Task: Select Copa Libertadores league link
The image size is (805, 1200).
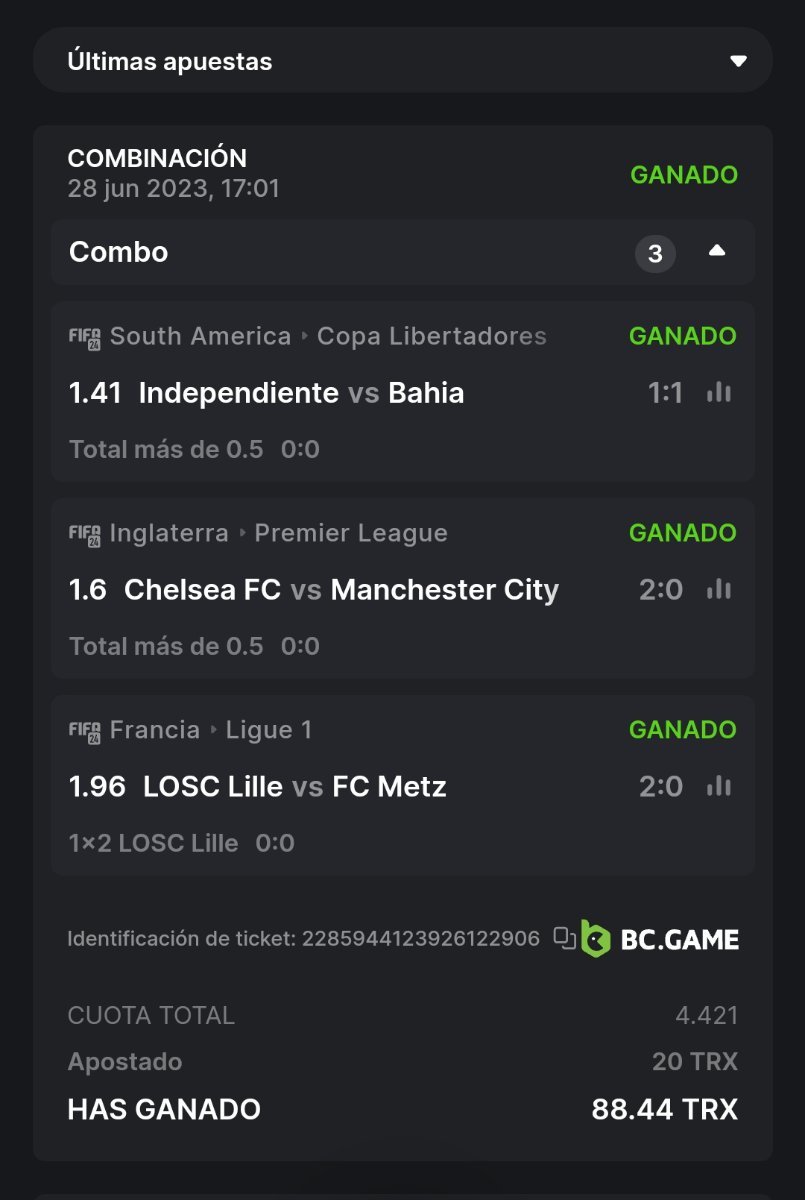Action: click(431, 336)
